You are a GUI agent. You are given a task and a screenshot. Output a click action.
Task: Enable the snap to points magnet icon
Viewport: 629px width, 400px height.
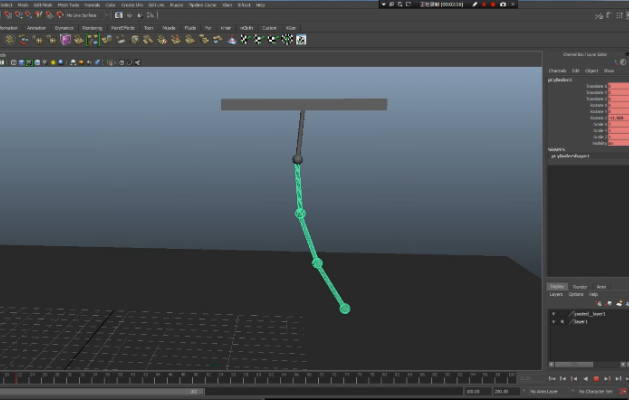[x=28, y=15]
